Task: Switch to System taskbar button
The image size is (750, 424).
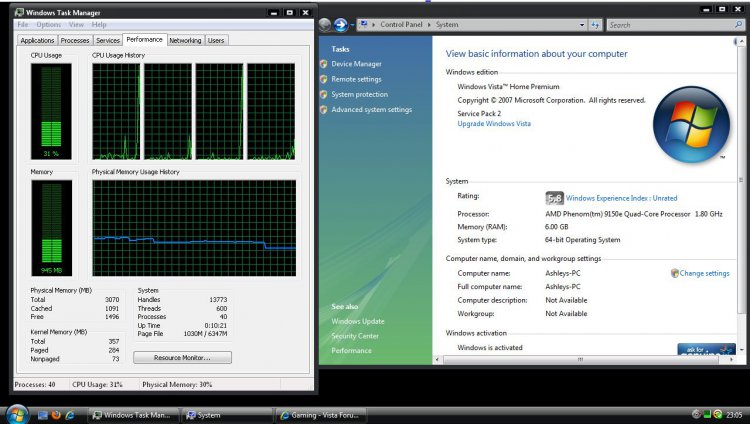Action: click(x=226, y=415)
